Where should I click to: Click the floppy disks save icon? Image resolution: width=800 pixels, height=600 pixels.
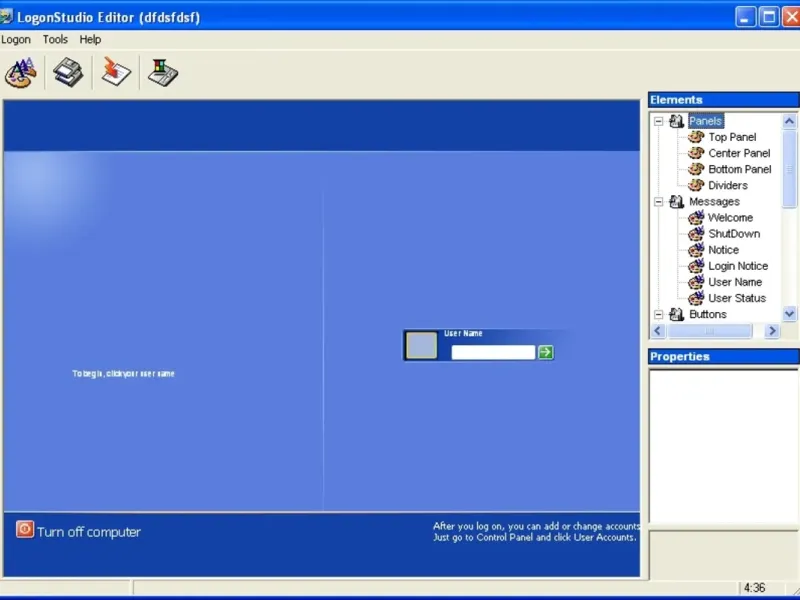(x=68, y=72)
